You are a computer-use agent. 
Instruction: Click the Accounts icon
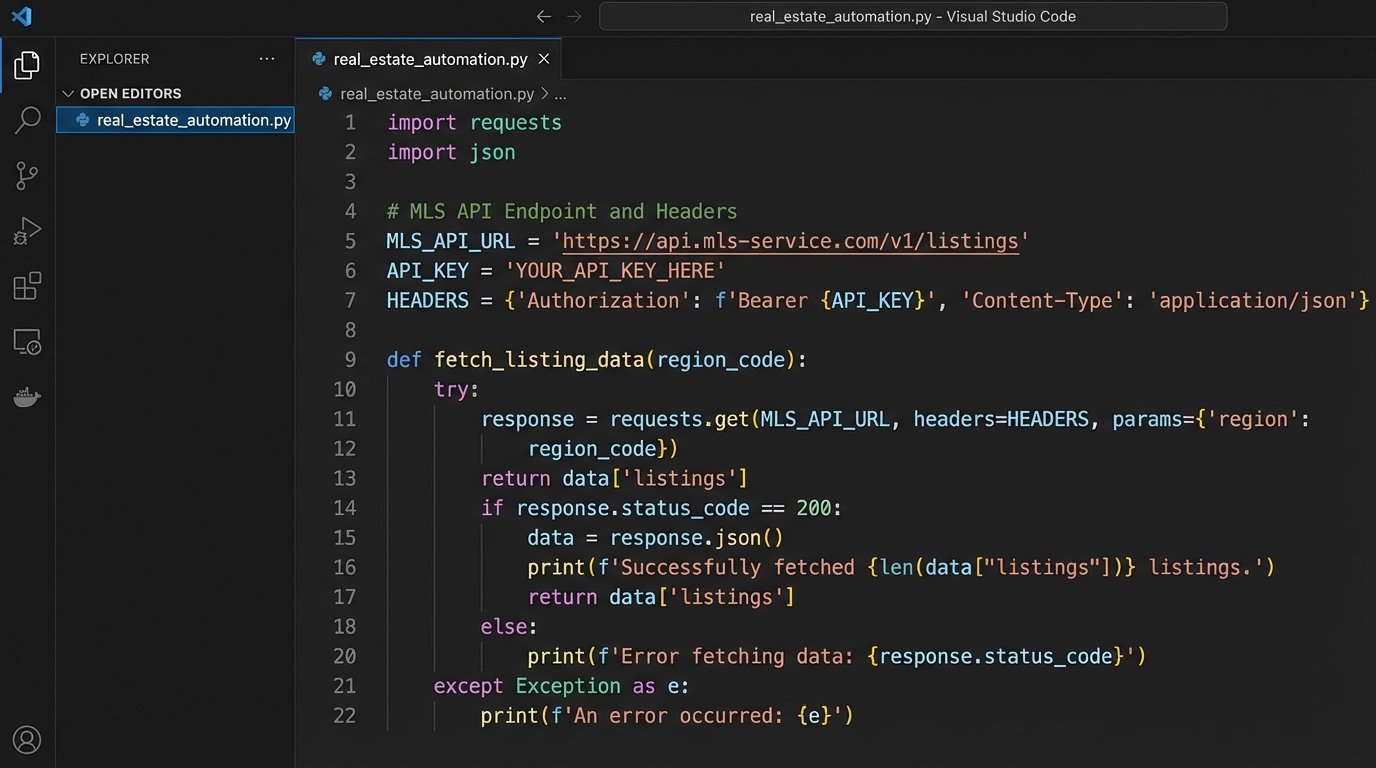[x=27, y=740]
